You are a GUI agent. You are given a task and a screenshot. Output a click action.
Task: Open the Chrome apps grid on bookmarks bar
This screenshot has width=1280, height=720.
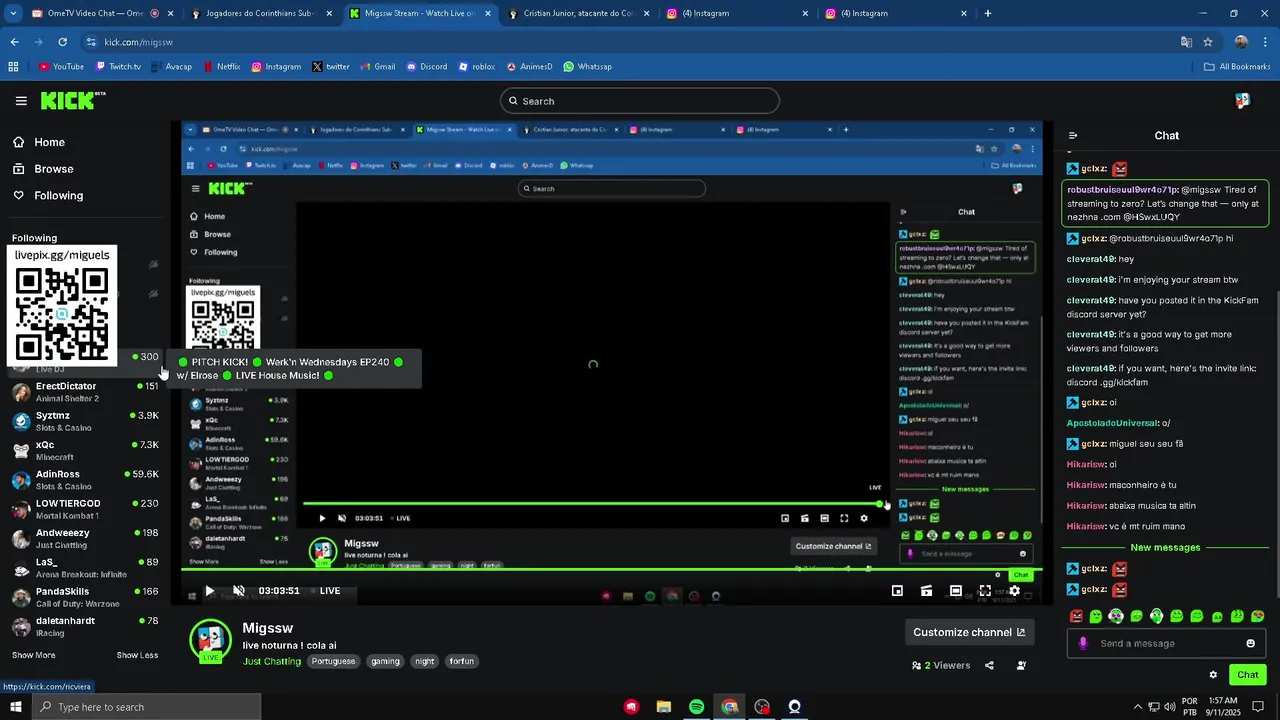(x=13, y=67)
